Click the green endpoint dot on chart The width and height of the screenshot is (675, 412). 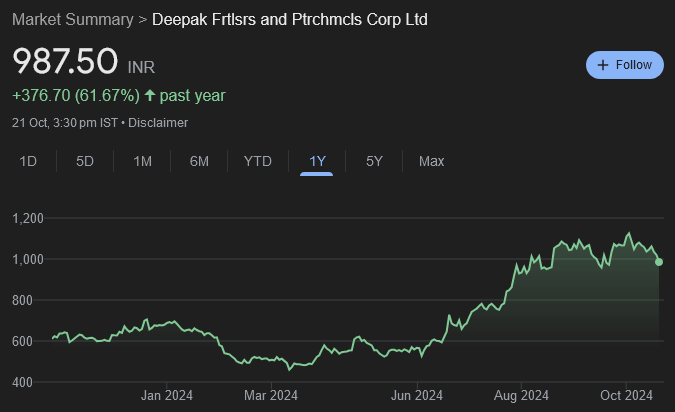tap(659, 262)
